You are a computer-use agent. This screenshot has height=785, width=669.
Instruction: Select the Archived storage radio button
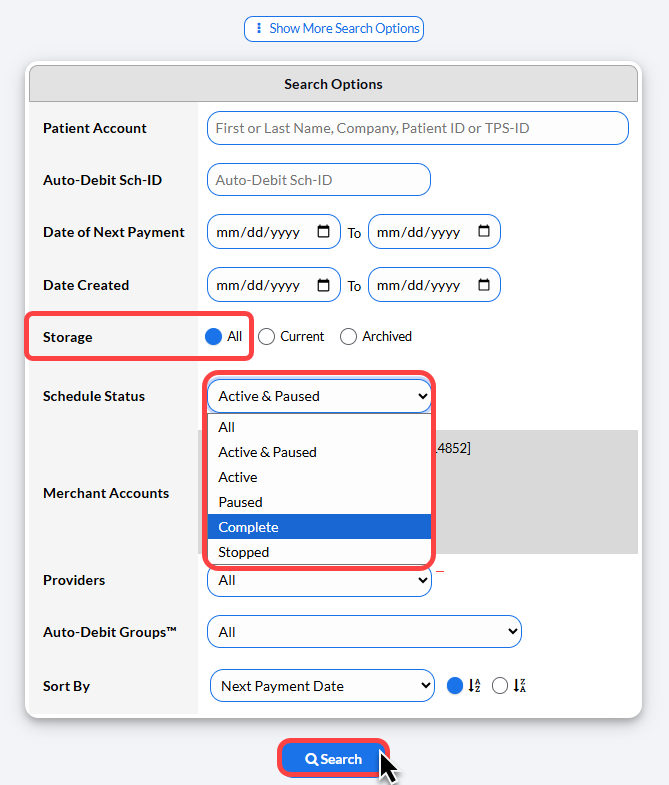point(348,336)
